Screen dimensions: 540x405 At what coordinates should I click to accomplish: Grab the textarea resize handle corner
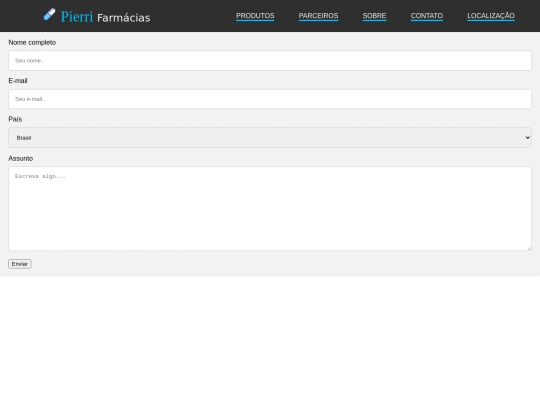point(529,248)
